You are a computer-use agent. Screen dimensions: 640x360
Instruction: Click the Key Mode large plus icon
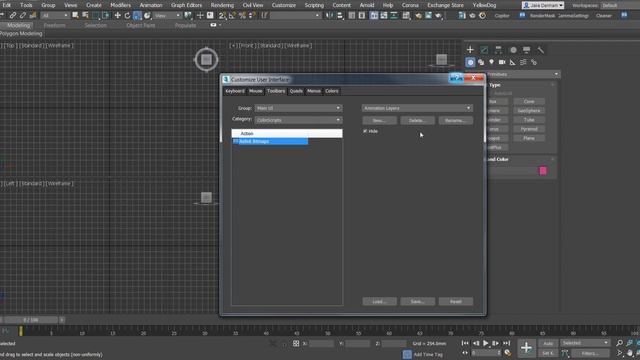[526, 348]
